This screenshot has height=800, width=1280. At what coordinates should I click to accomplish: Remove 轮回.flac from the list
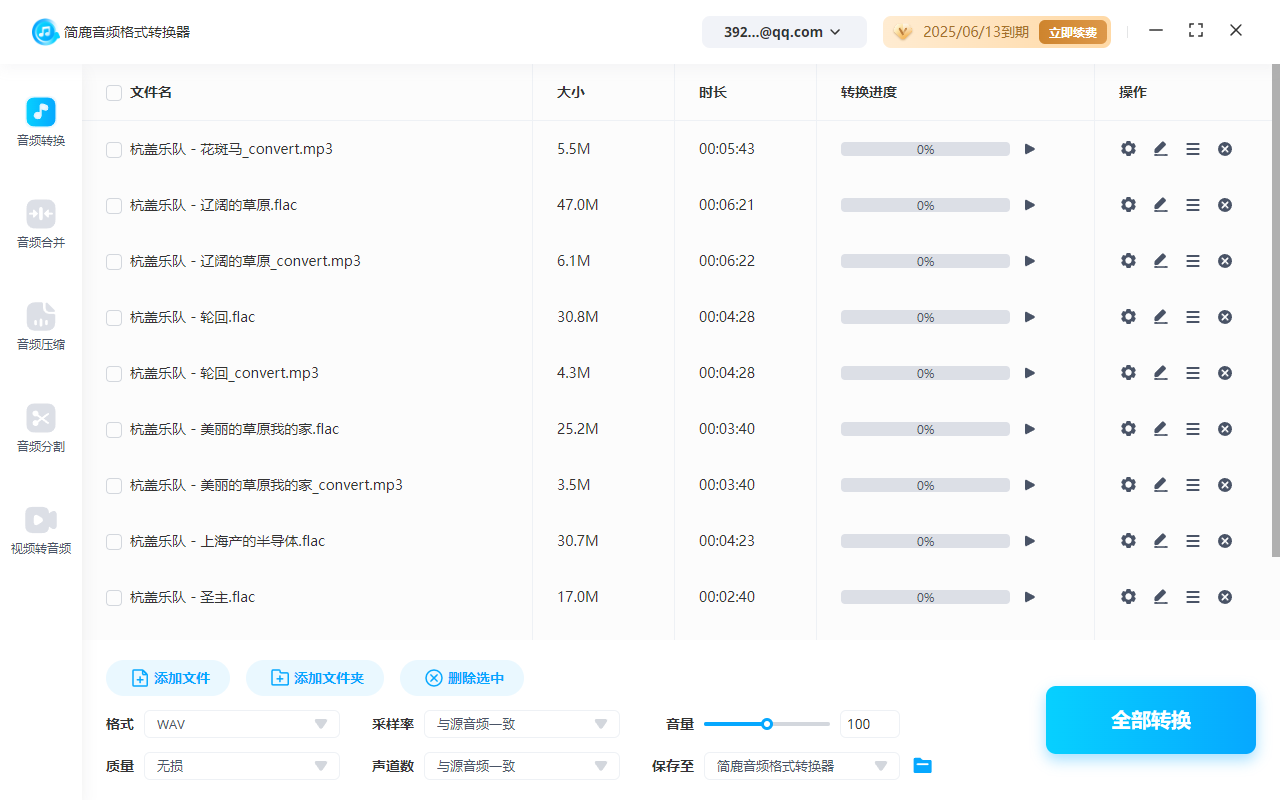click(1224, 316)
